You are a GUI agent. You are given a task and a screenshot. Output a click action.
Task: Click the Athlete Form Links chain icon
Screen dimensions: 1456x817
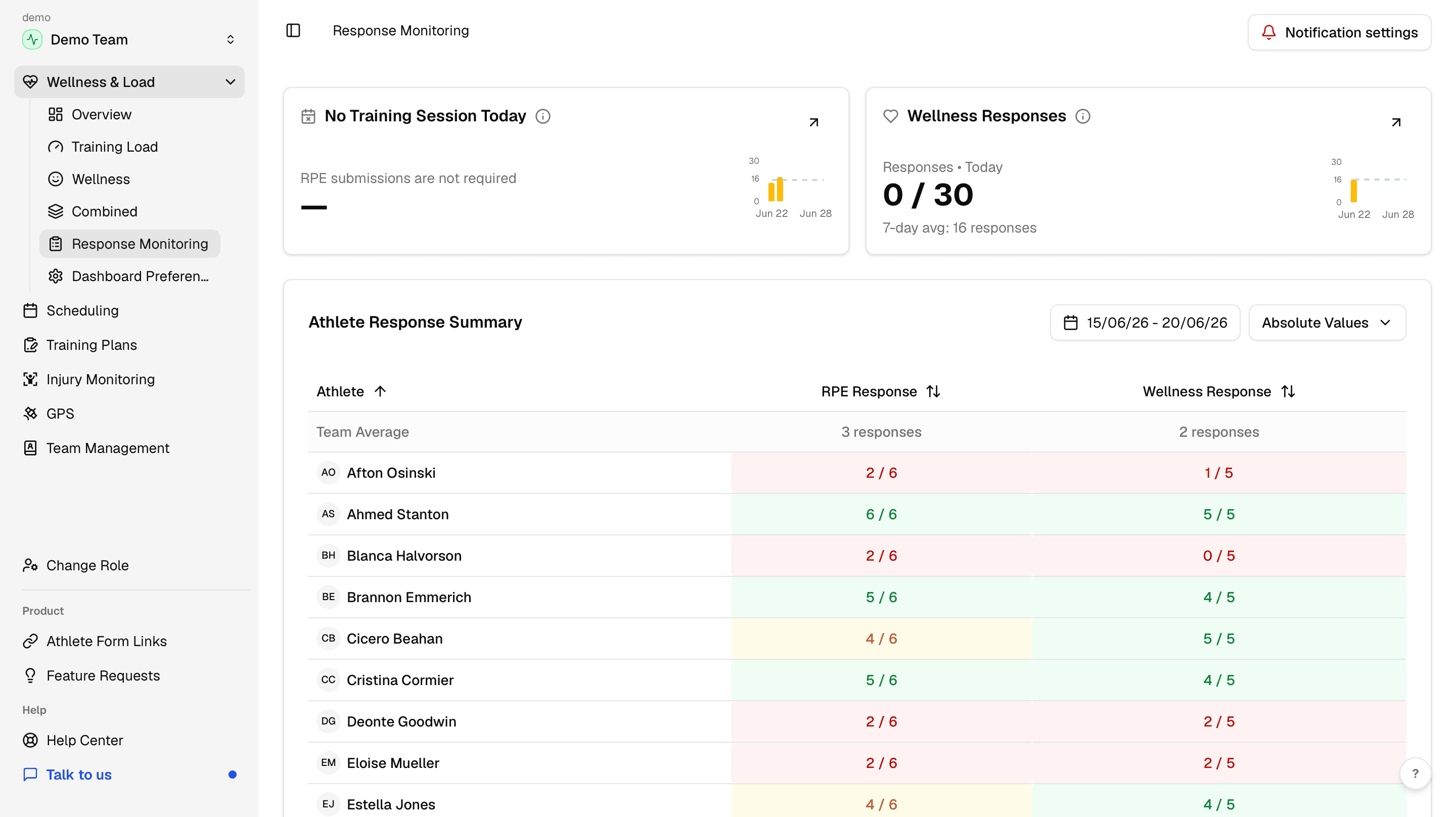30,641
